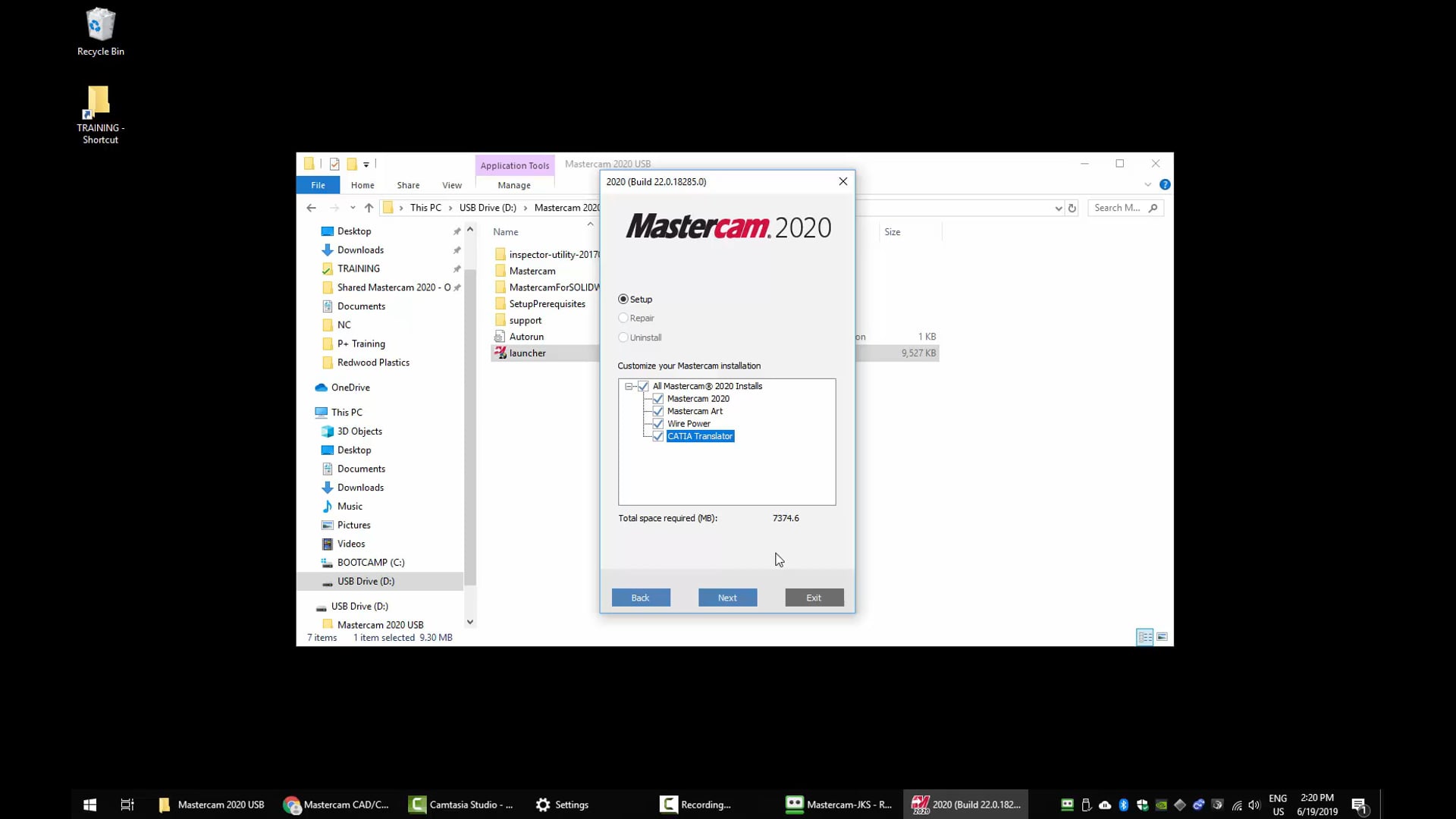The height and width of the screenshot is (819, 1456).
Task: Switch to the View ribbon tab
Action: 452,185
